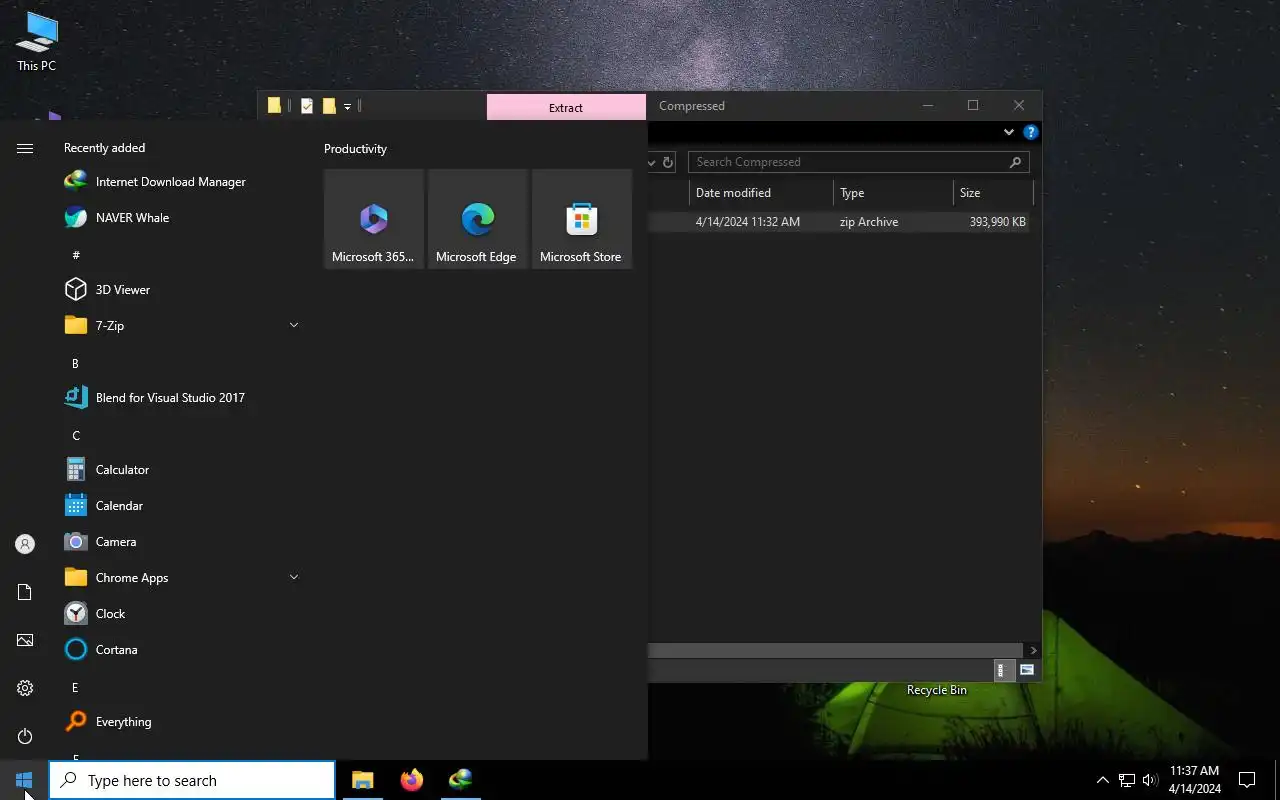The image size is (1280, 800).
Task: Open This PC desktop icon
Action: tap(37, 42)
